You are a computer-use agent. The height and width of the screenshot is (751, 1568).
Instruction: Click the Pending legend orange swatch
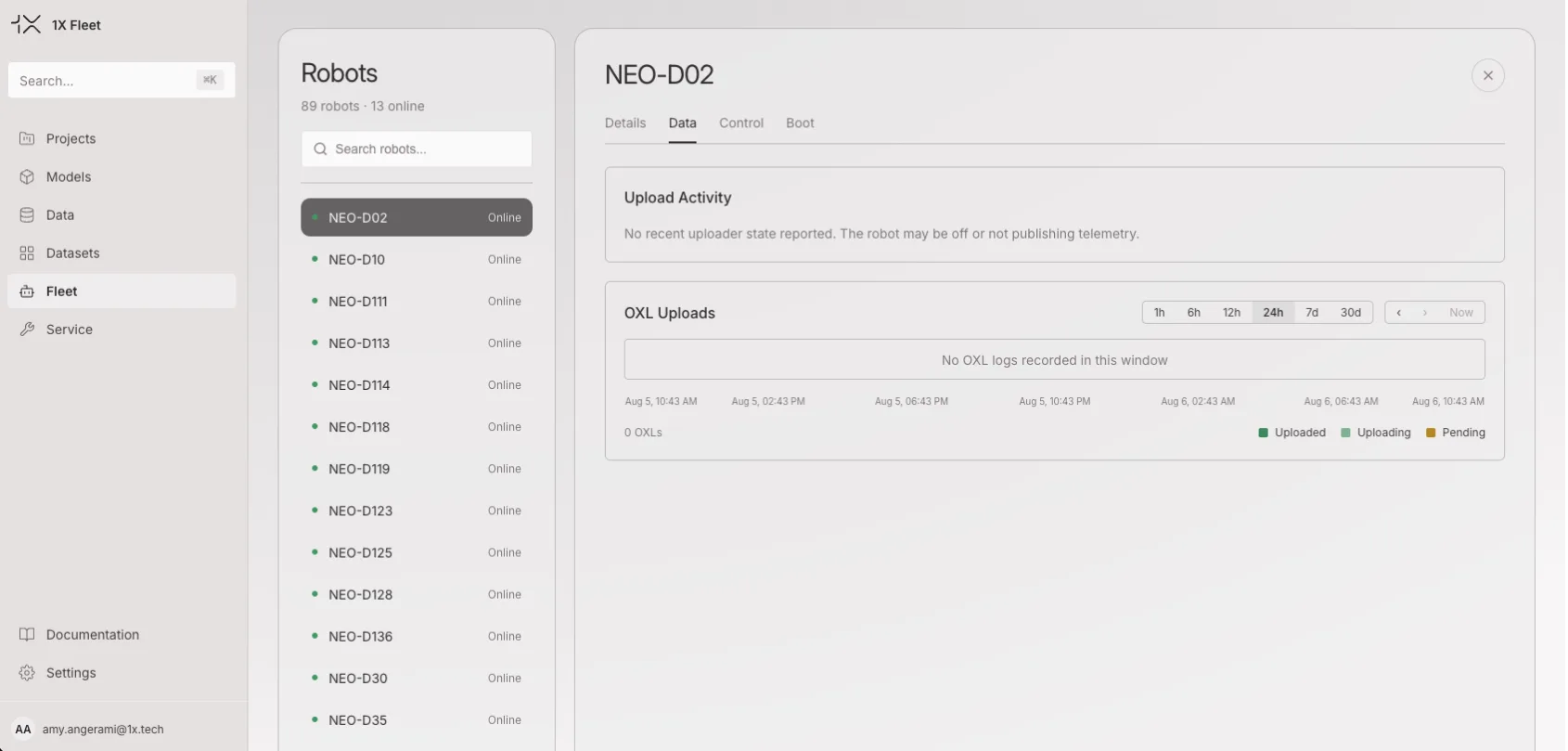pos(1431,433)
